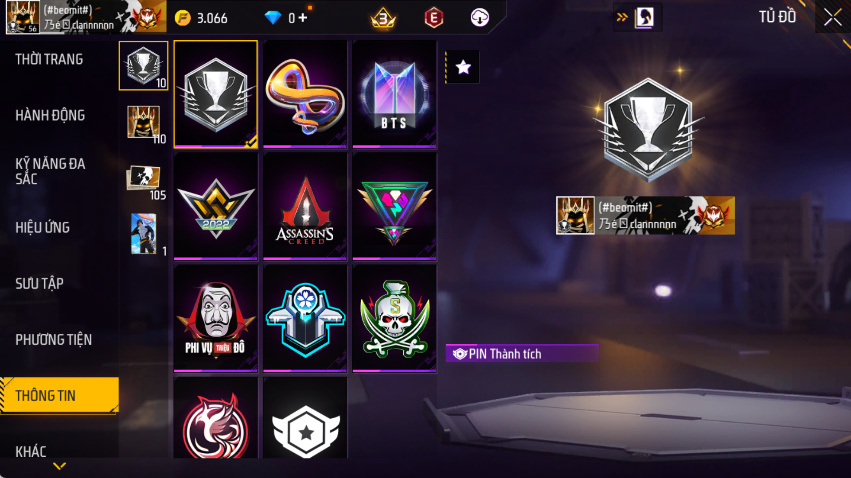This screenshot has height=478, width=851.
Task: Open the Thời Trang category
Action: point(49,59)
